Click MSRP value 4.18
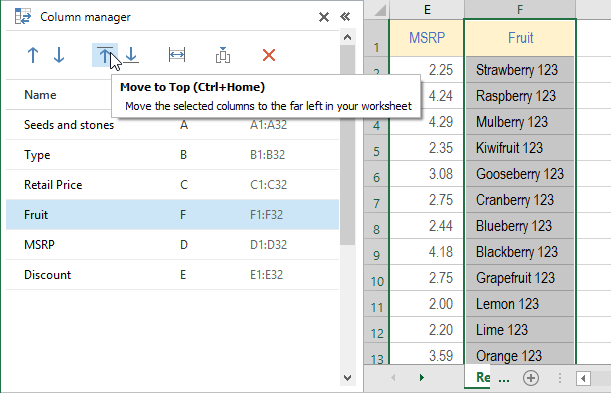This screenshot has height=393, width=611. pyautogui.click(x=427, y=252)
